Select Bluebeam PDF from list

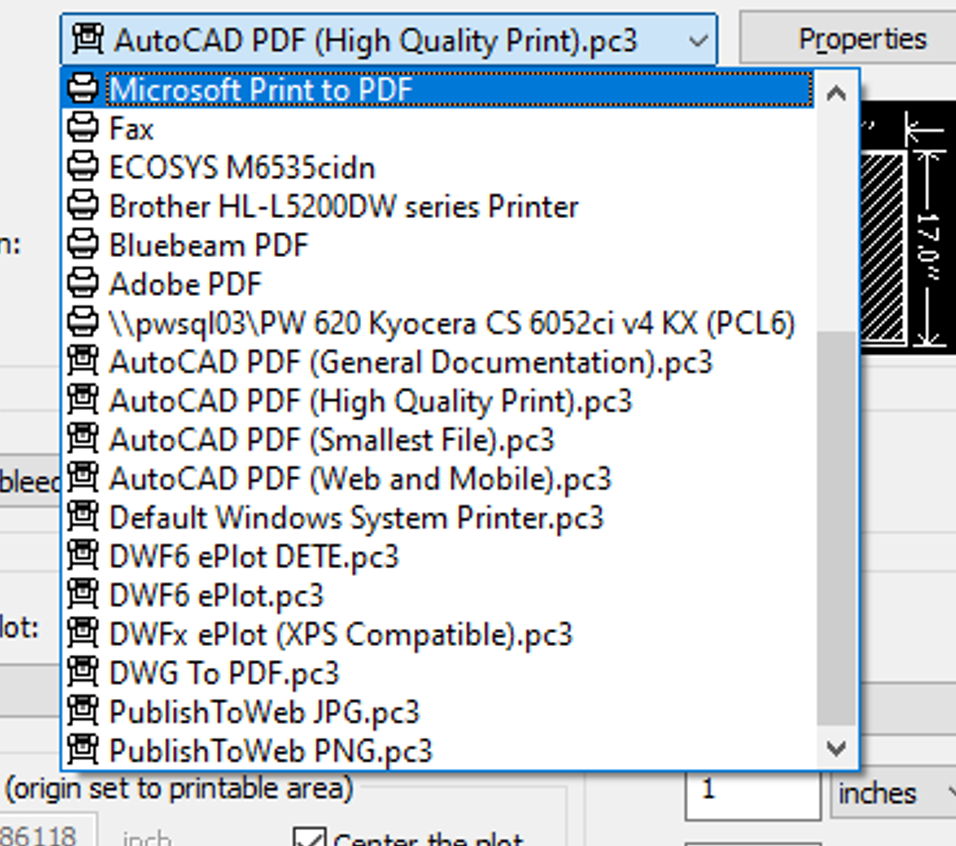click(x=439, y=246)
